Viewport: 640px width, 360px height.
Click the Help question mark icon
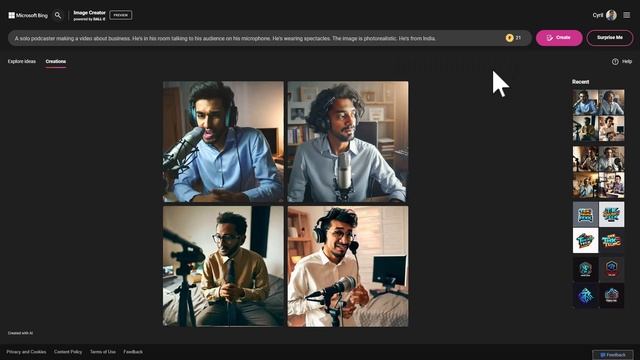[x=615, y=62]
